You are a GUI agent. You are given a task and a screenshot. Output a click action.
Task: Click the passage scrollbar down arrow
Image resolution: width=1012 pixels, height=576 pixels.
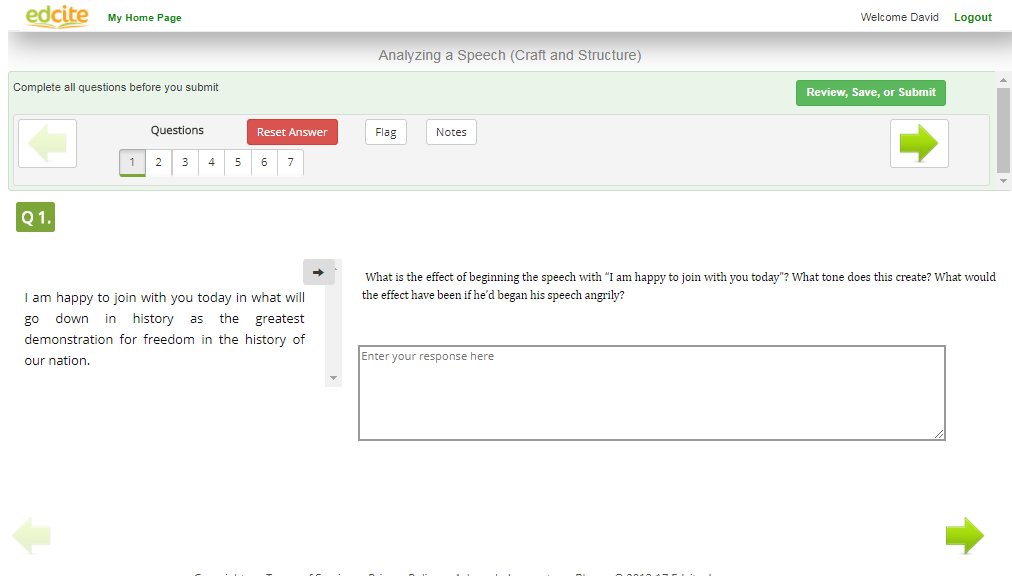coord(334,378)
